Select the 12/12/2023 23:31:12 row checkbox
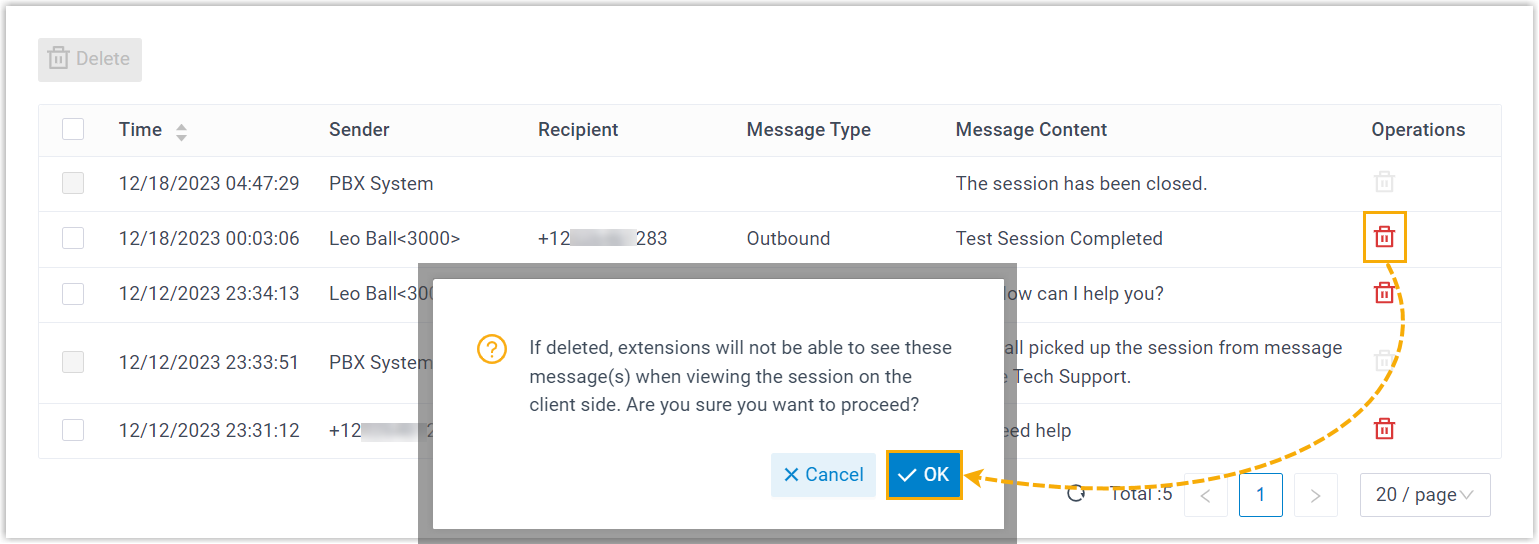The image size is (1539, 544). pyautogui.click(x=73, y=430)
